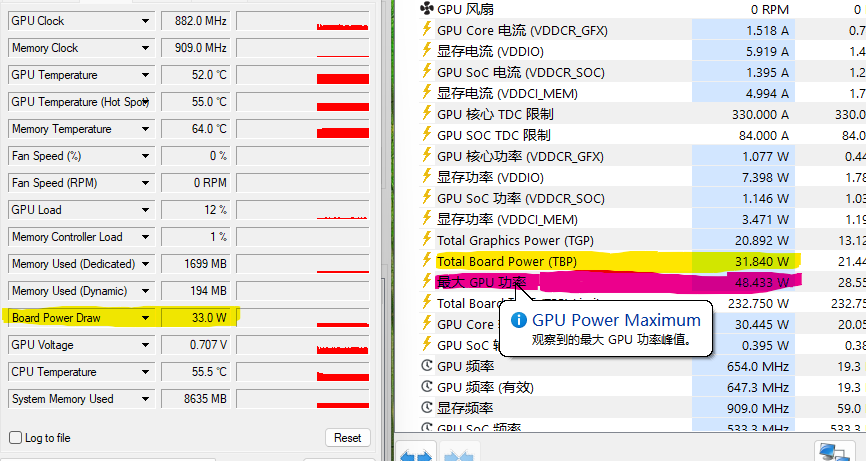Open the Fan Speed (RPM) dropdown
The image size is (866, 461).
145,183
